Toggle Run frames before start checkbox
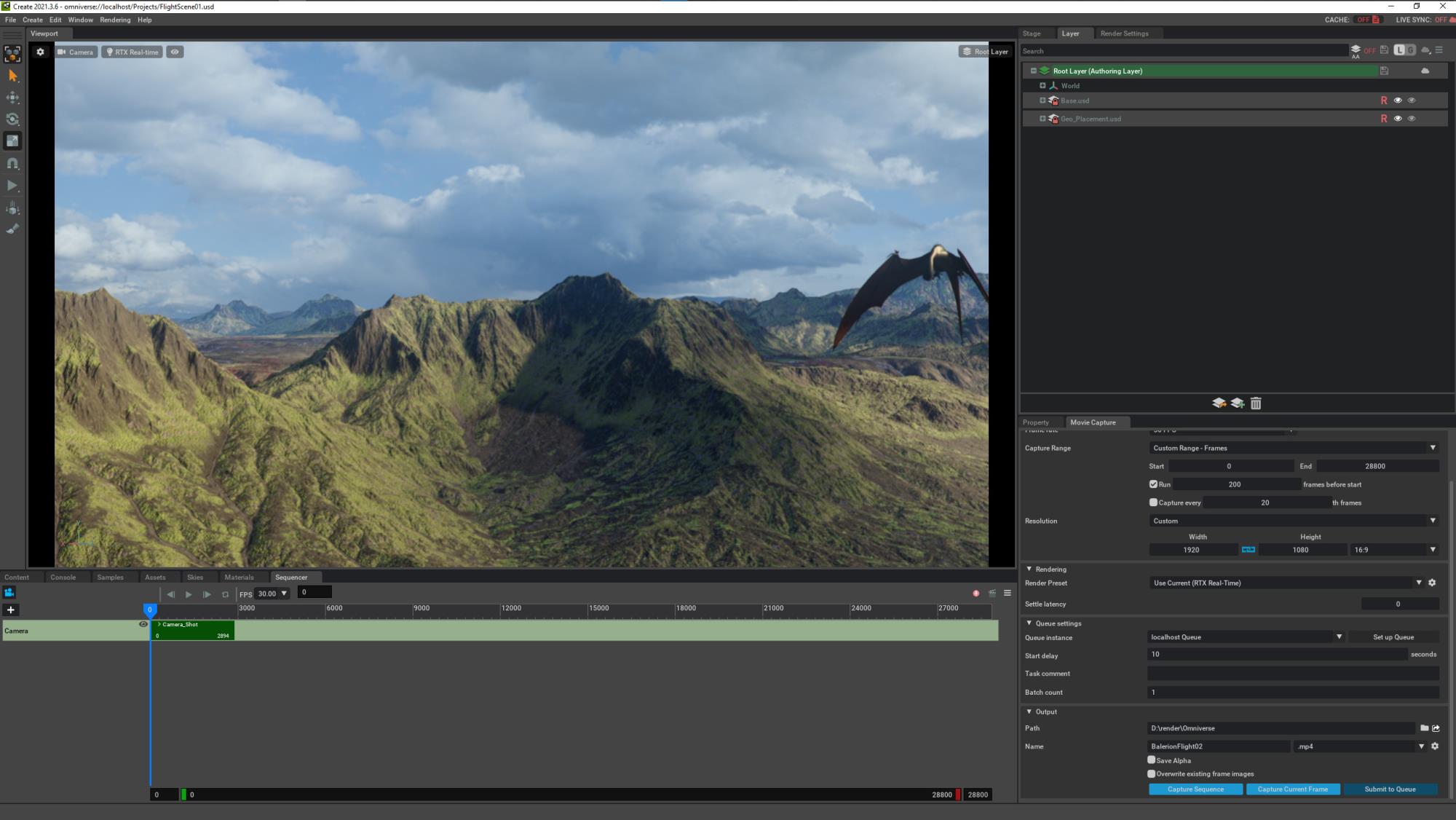Image resolution: width=1456 pixels, height=820 pixels. tap(1153, 484)
